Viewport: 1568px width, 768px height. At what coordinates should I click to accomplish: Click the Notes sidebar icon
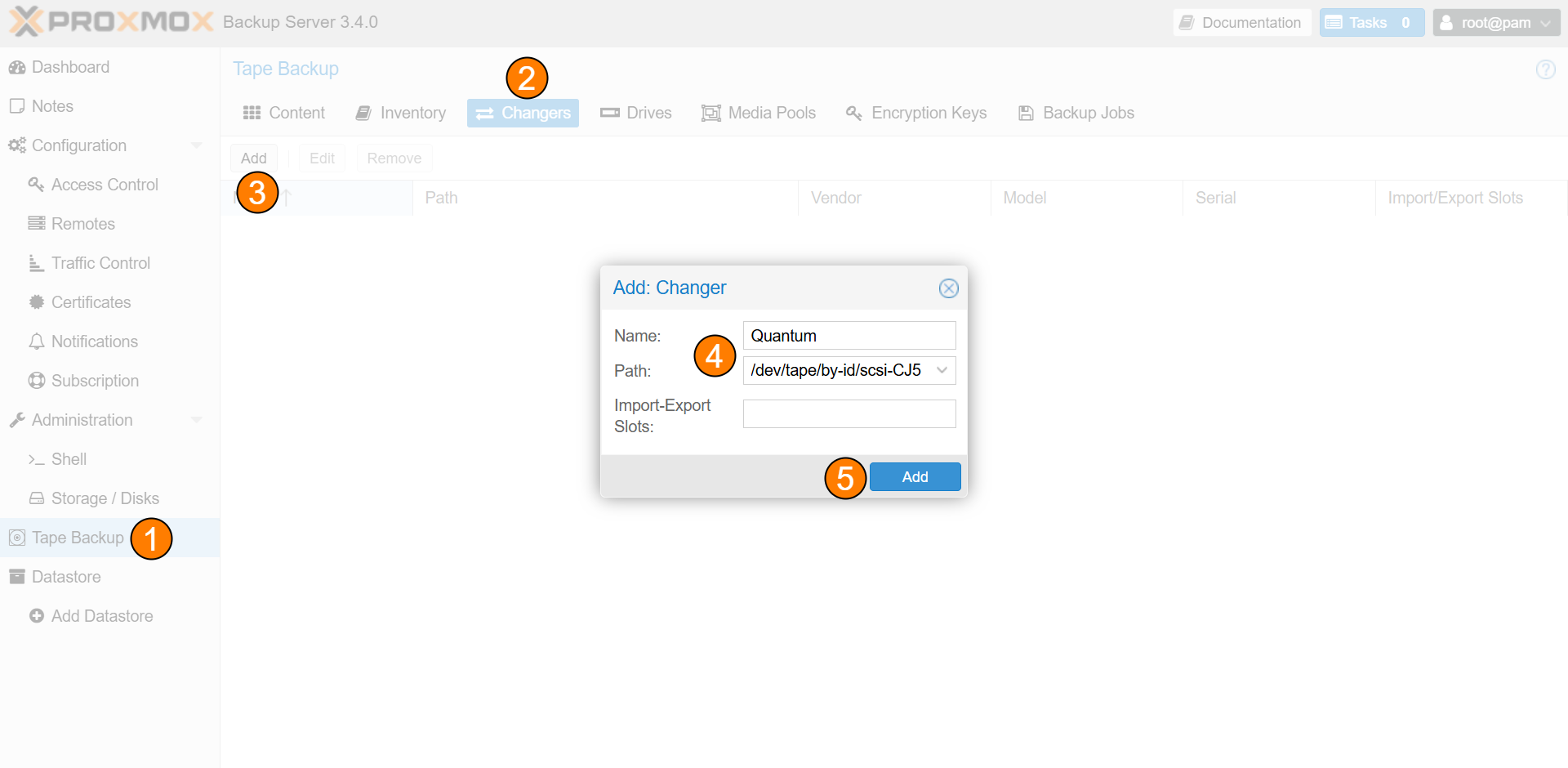[x=16, y=106]
